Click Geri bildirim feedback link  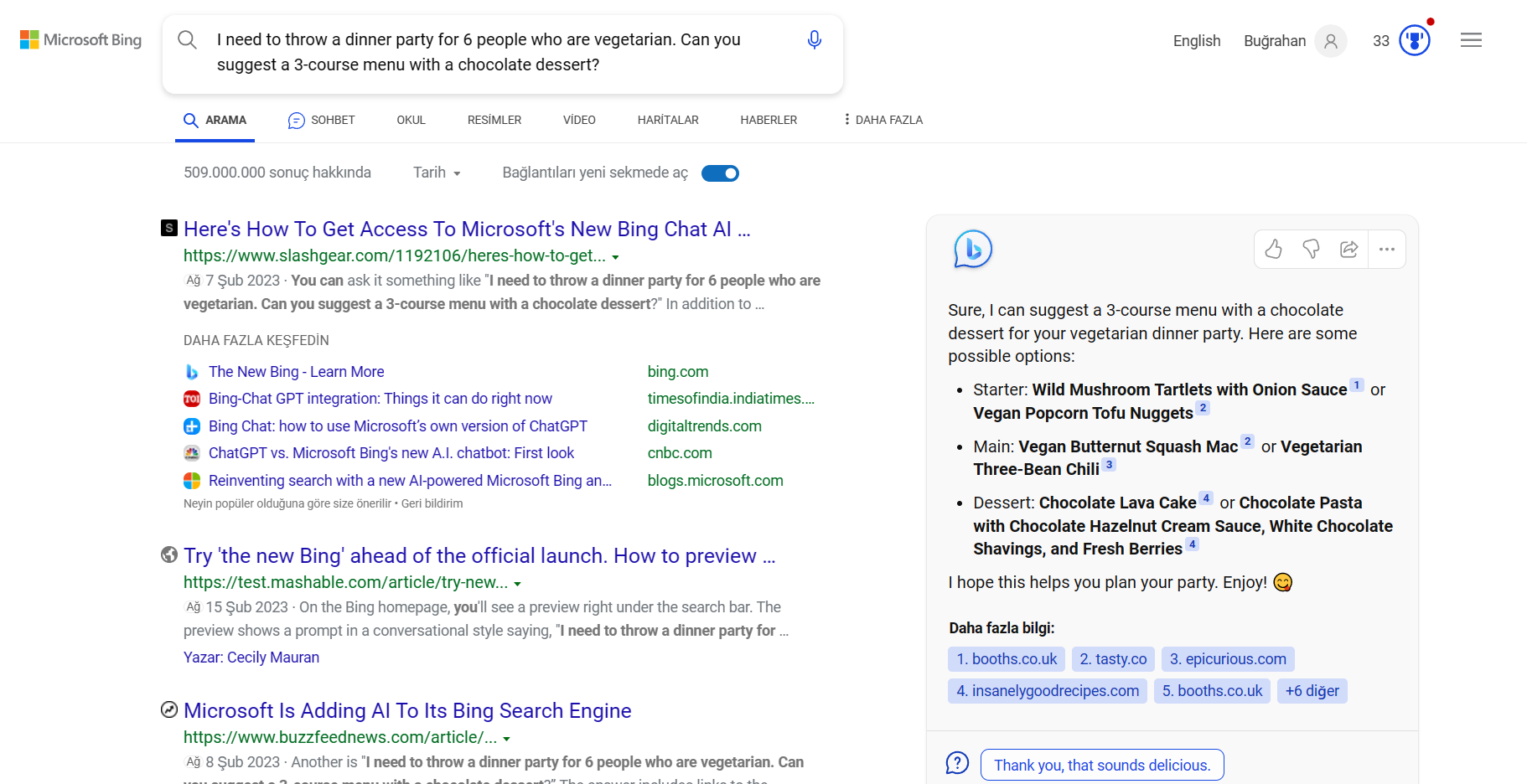(432, 503)
